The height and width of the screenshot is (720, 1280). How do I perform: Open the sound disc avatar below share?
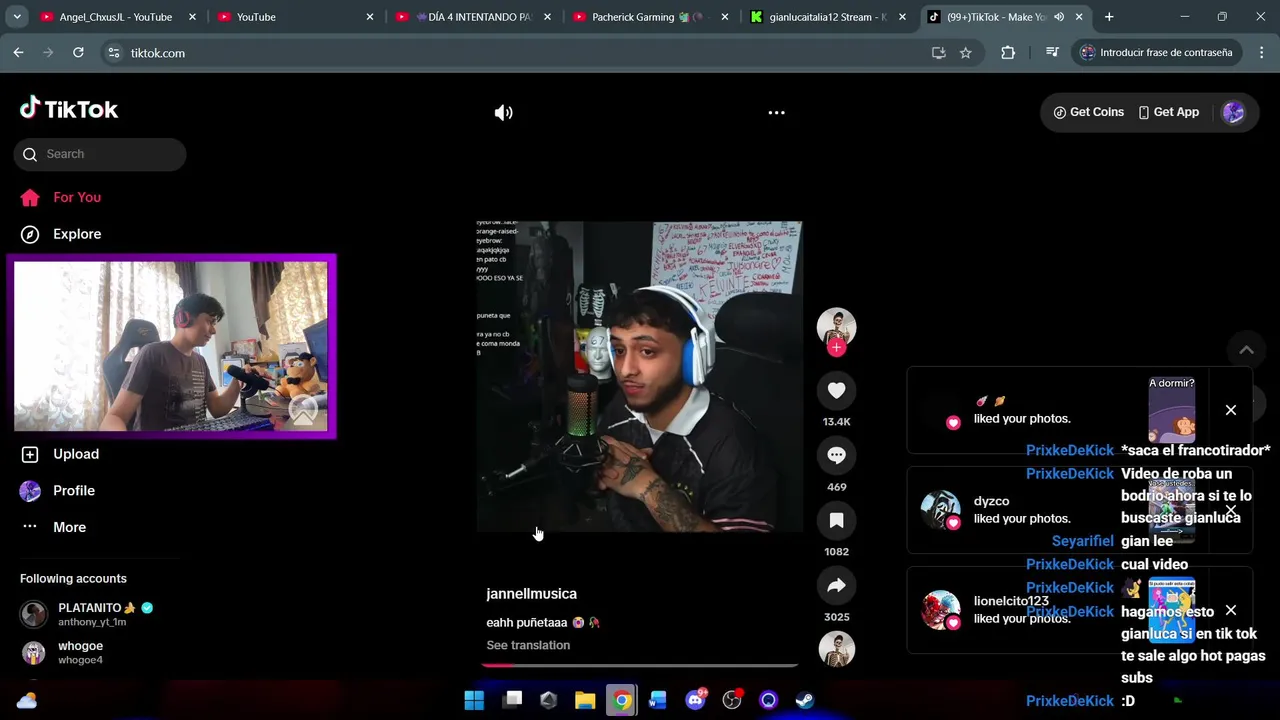pos(836,649)
